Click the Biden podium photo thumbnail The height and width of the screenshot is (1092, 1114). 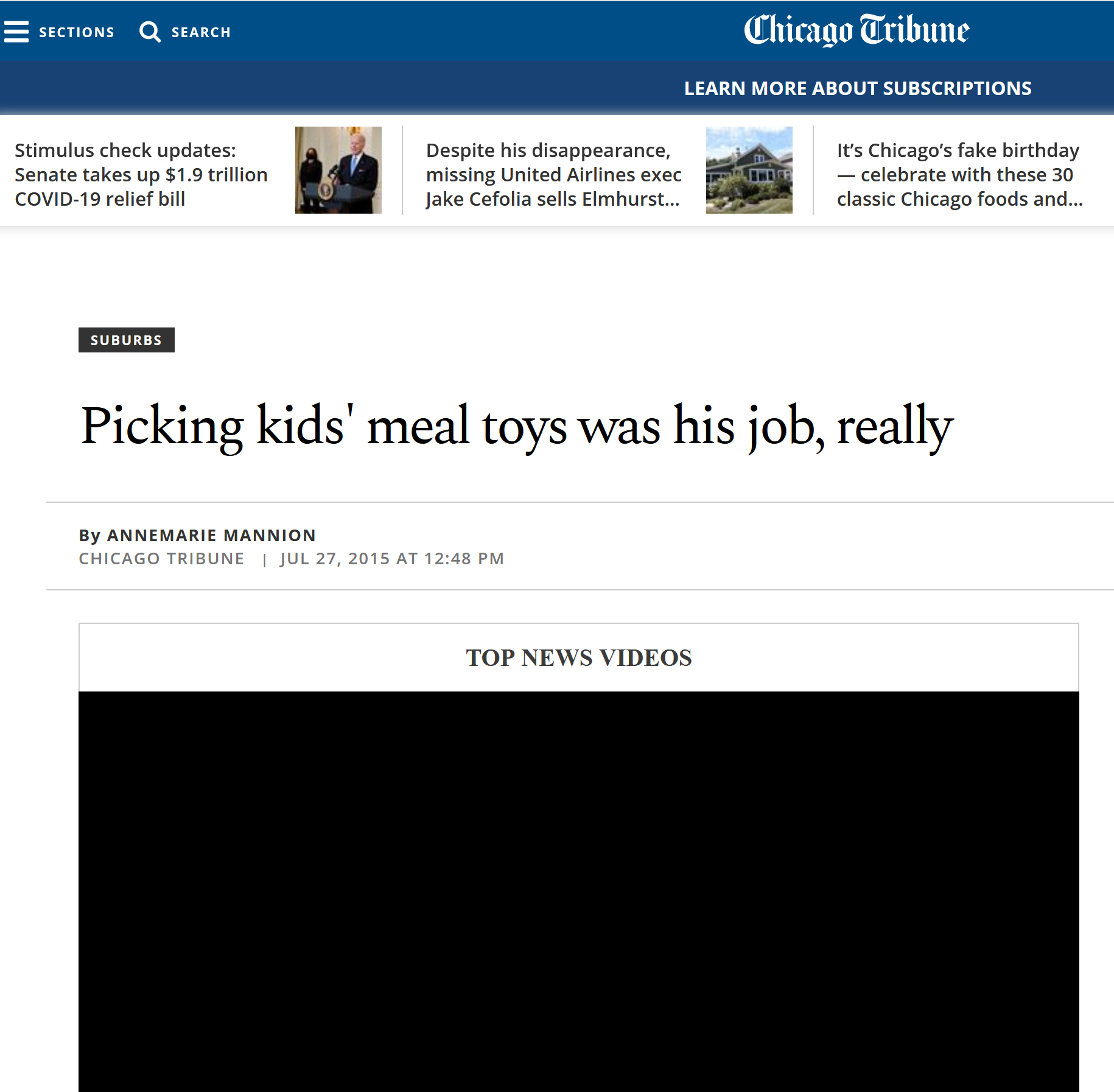[x=338, y=170]
